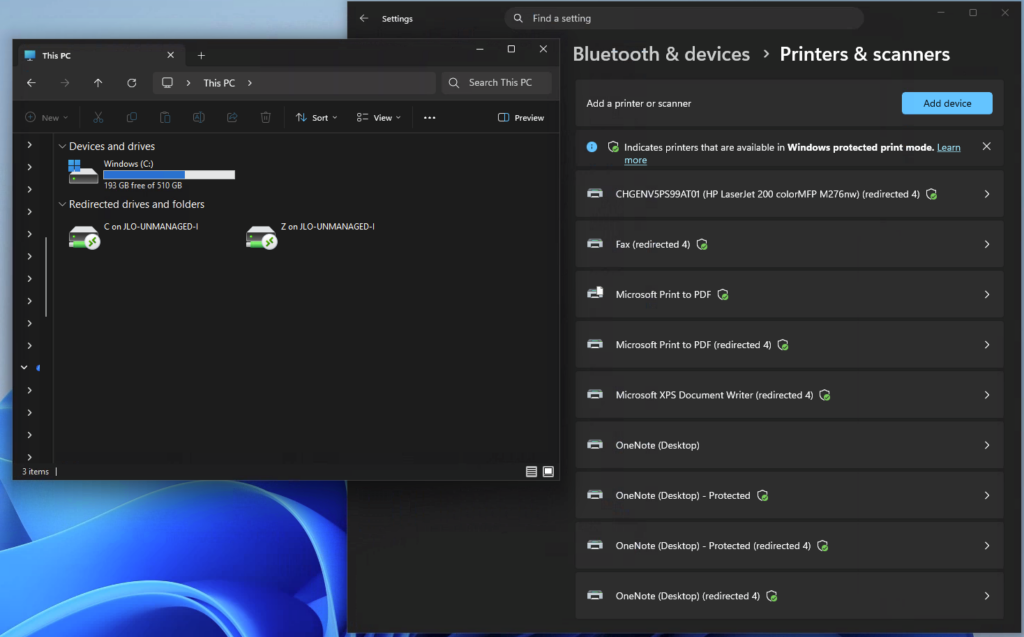Click Bluetooth & devices breadcrumb

[661, 54]
